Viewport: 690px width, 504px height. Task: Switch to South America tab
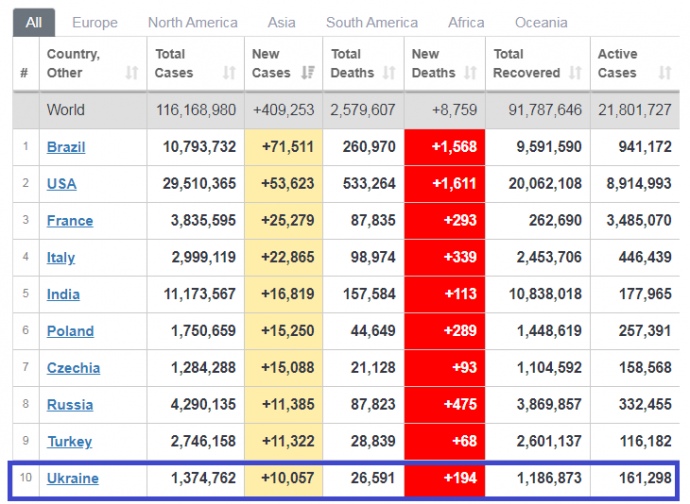(x=372, y=22)
